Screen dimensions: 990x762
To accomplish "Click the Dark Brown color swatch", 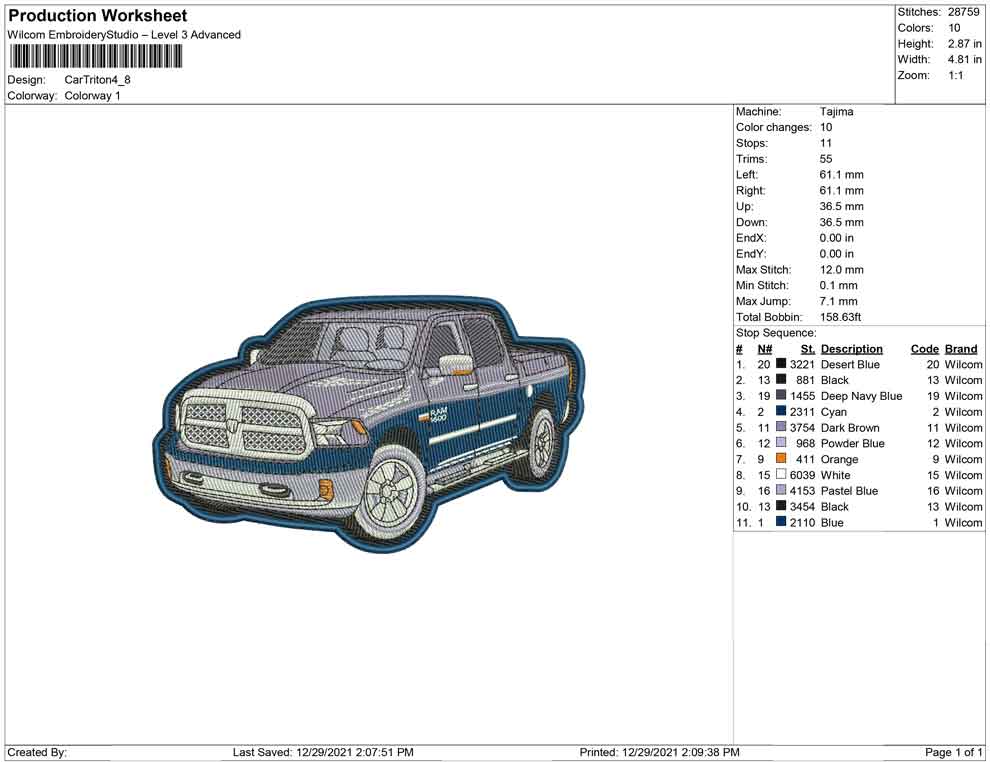I will [781, 427].
